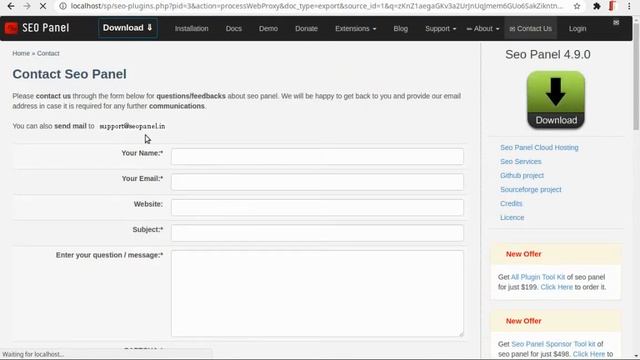This screenshot has width=640, height=360.
Task: Click the Login link
Action: click(577, 29)
